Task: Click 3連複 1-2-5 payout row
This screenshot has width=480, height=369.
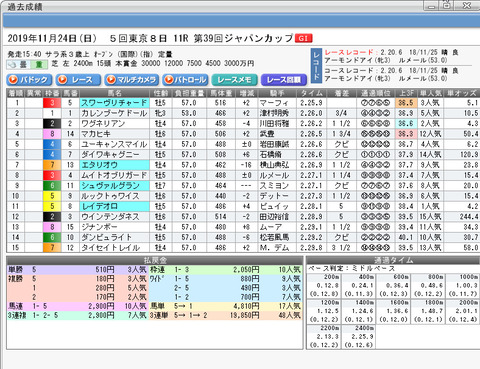Action: [x=77, y=315]
